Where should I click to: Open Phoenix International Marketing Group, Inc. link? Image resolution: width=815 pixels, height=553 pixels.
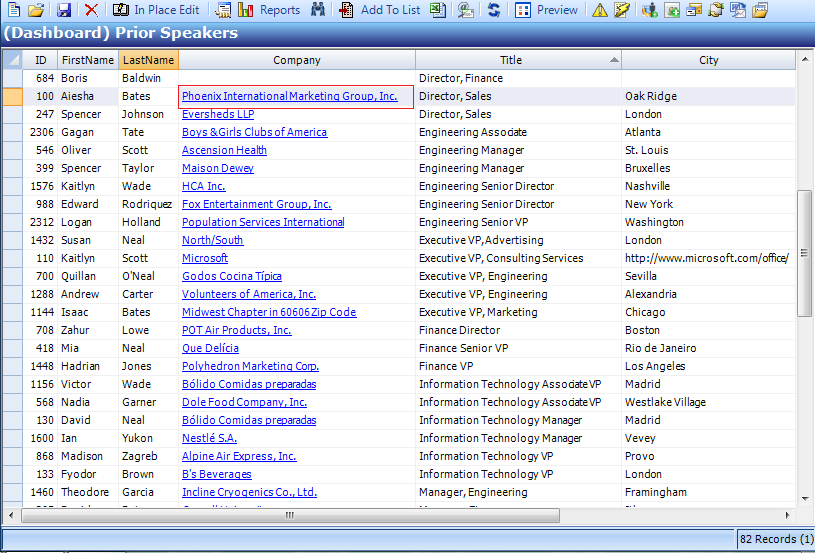[290, 96]
